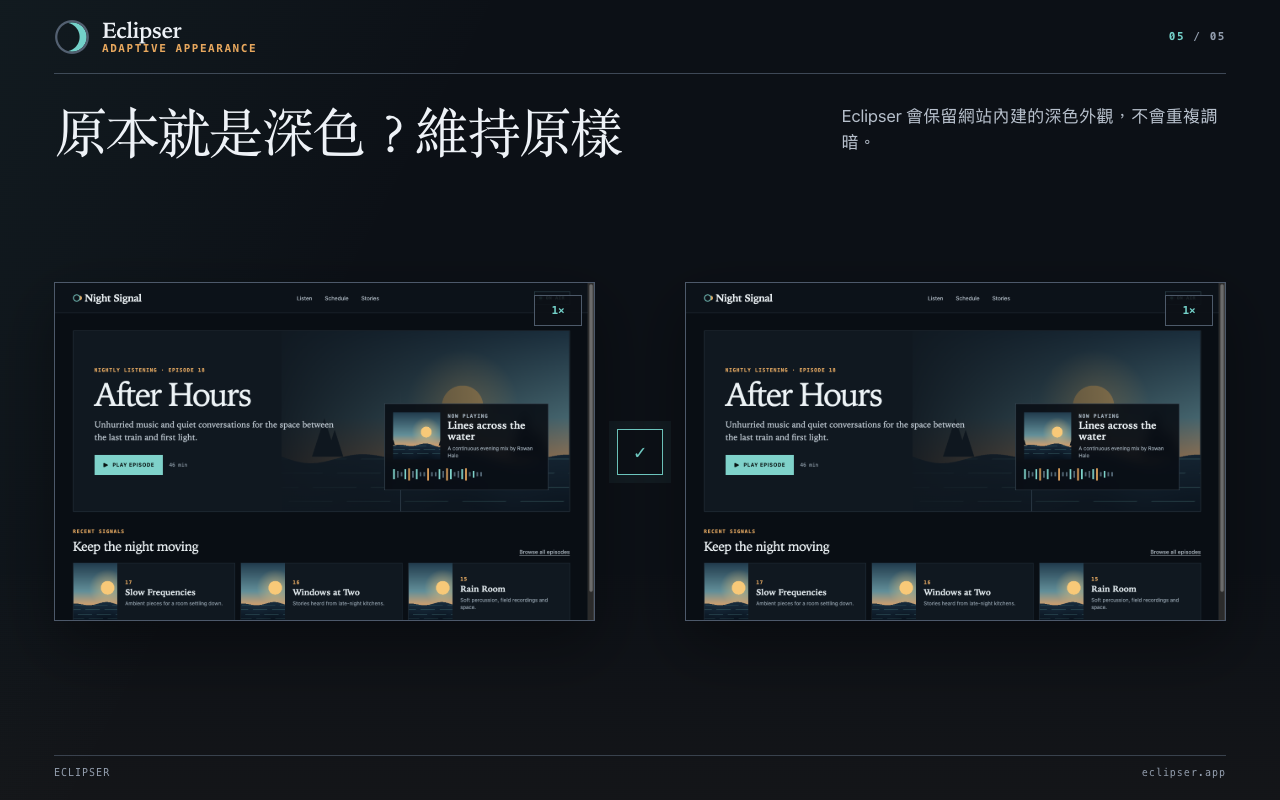Click "46 min" label in left preview

coord(178,465)
